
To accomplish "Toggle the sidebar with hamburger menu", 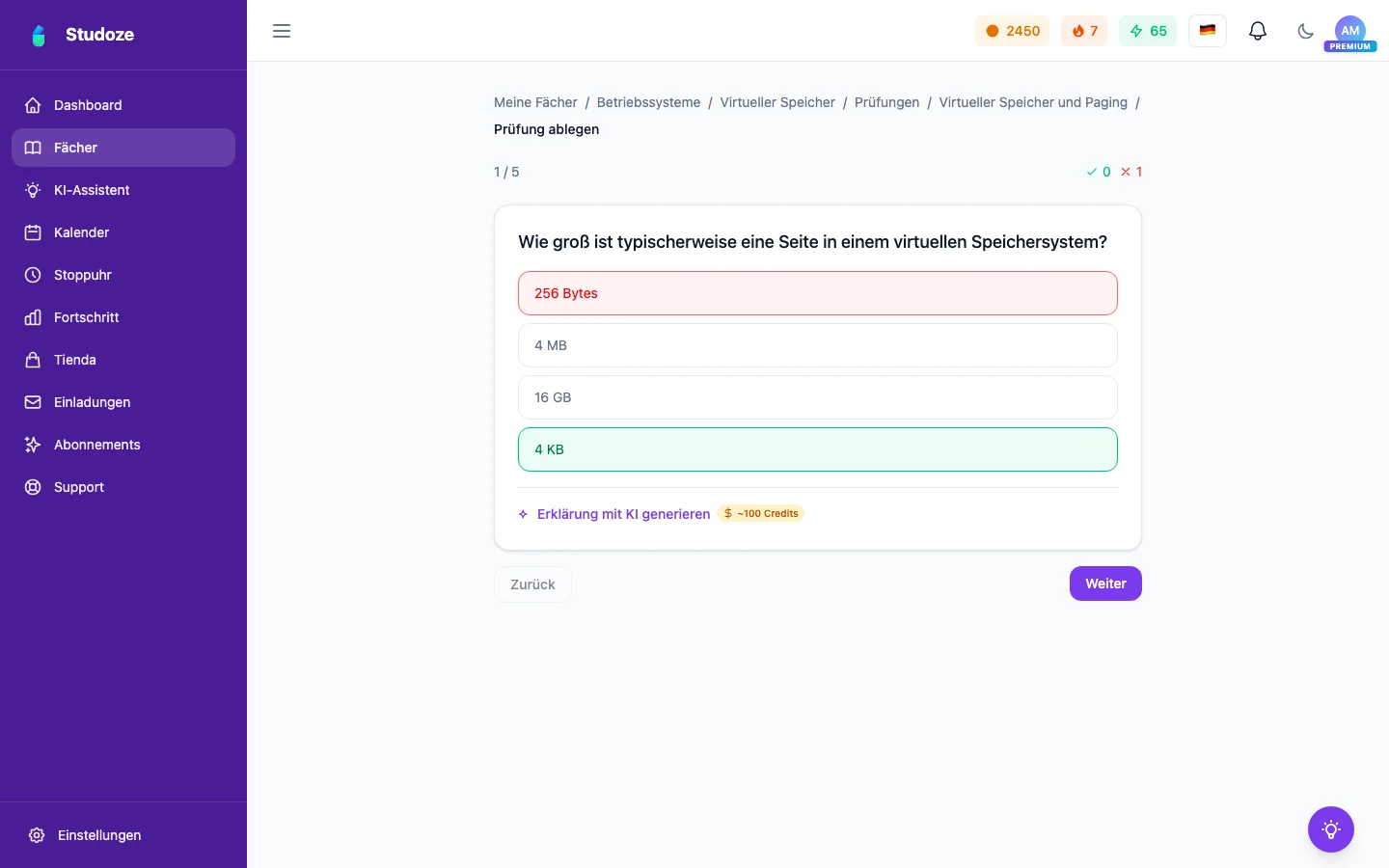I will point(282,31).
